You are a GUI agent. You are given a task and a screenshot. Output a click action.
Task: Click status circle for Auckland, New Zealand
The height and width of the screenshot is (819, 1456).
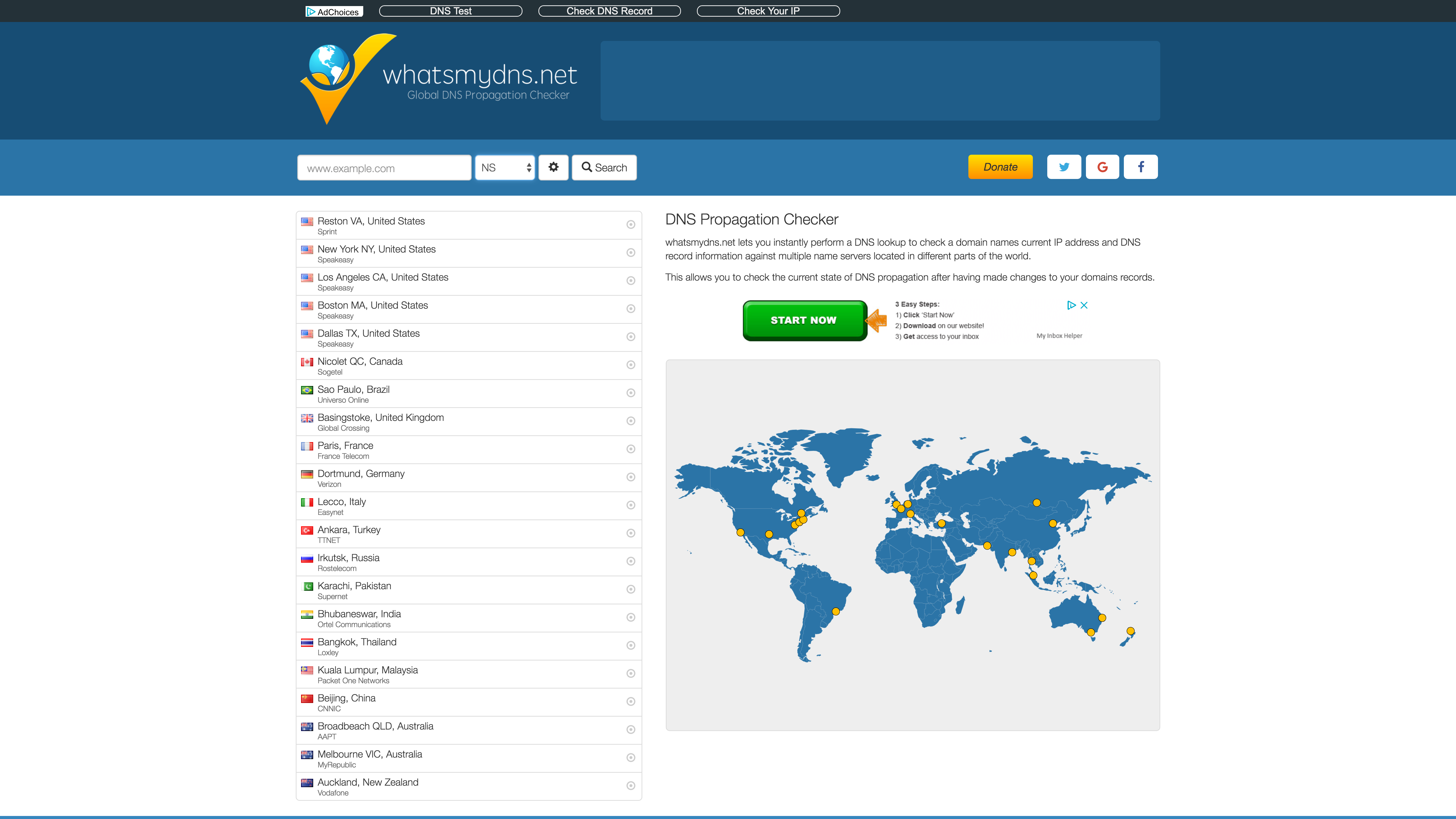(x=631, y=786)
